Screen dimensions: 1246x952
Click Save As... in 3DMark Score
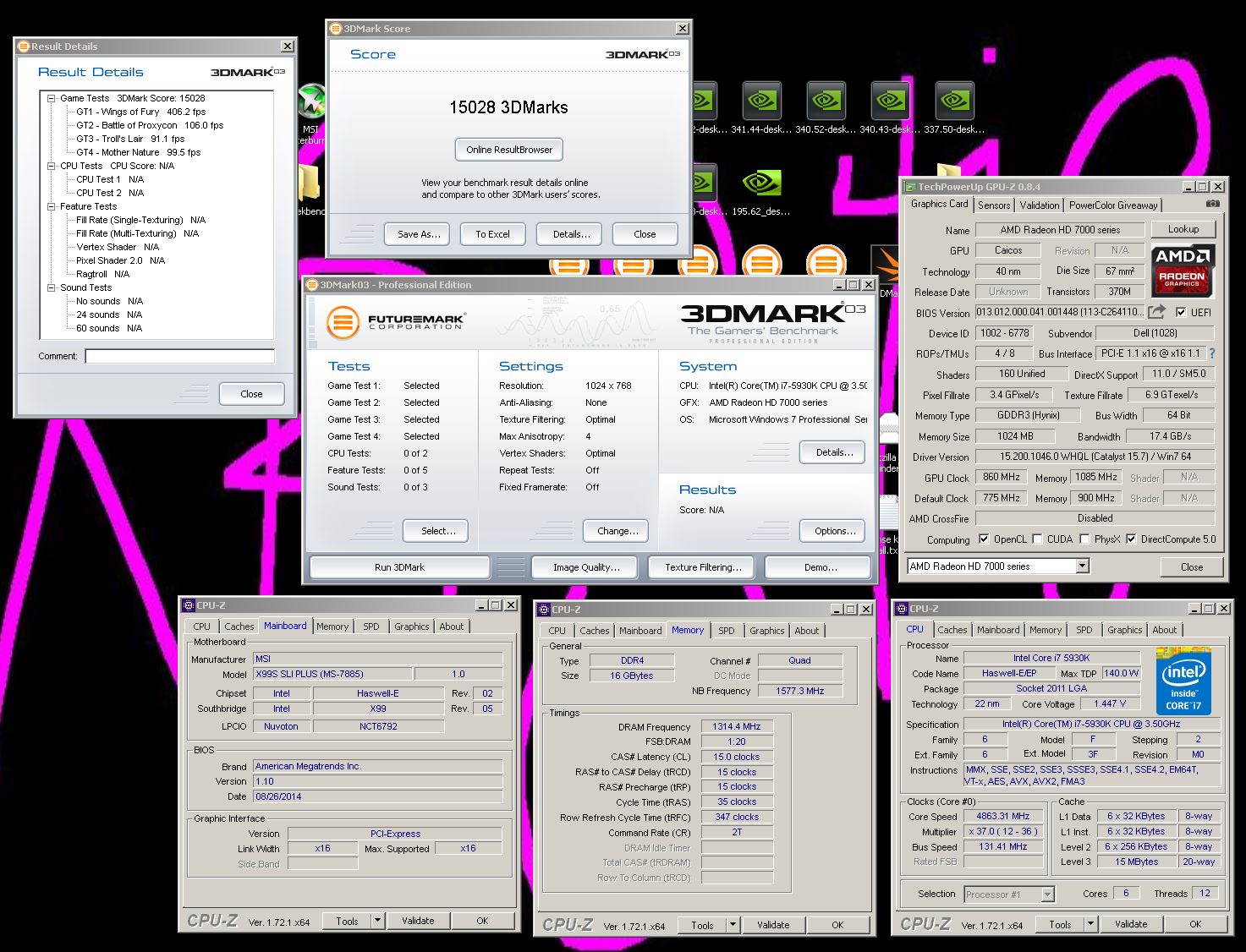click(x=419, y=234)
